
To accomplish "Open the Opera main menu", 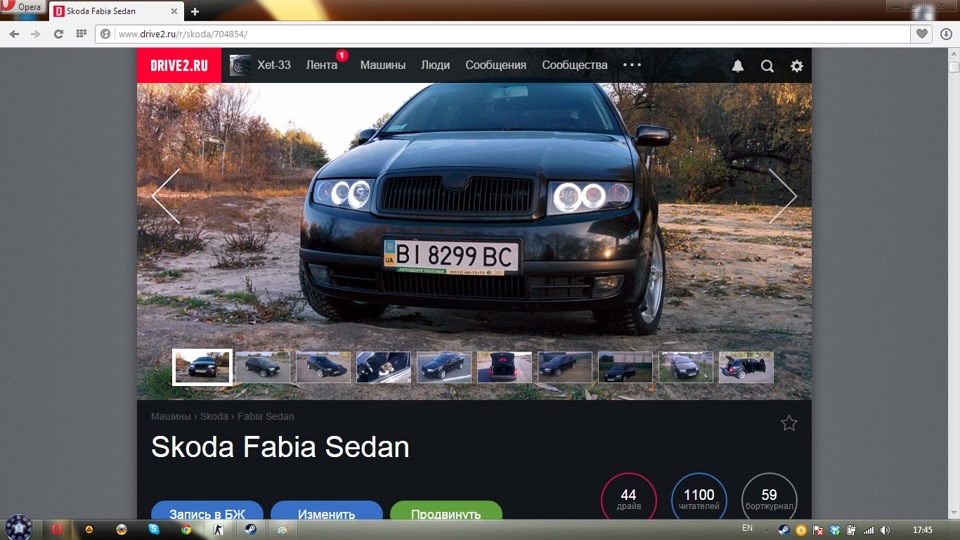I will tap(21, 7).
